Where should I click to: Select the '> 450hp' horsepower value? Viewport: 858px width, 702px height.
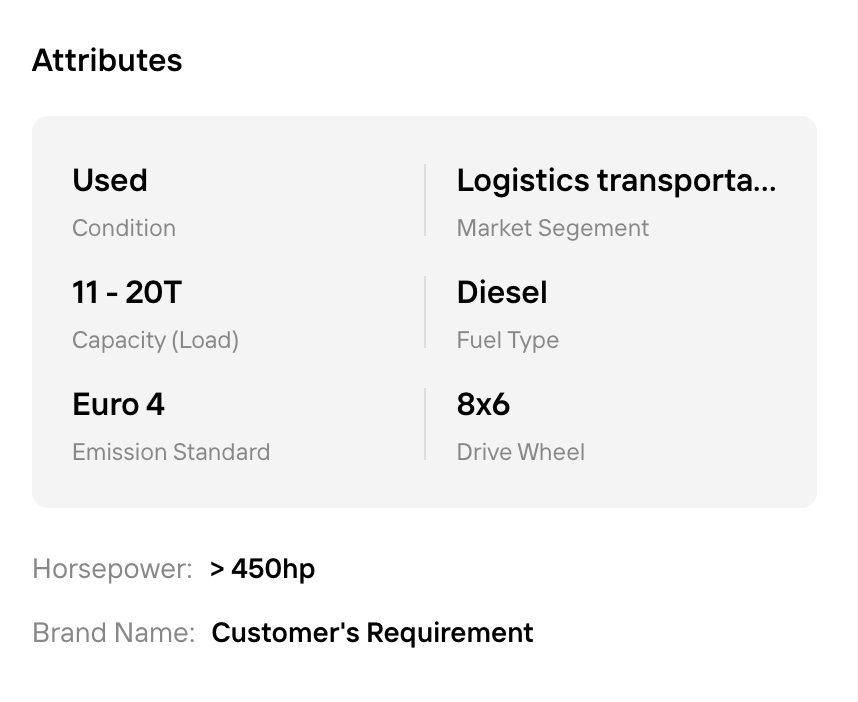tap(263, 569)
